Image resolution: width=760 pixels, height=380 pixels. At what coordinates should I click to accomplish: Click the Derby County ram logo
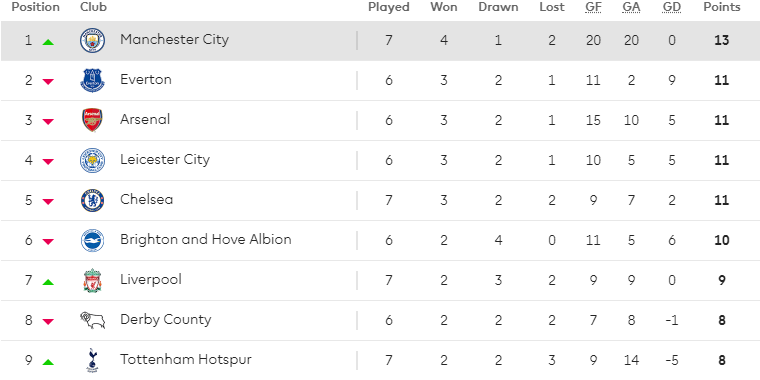[92, 320]
